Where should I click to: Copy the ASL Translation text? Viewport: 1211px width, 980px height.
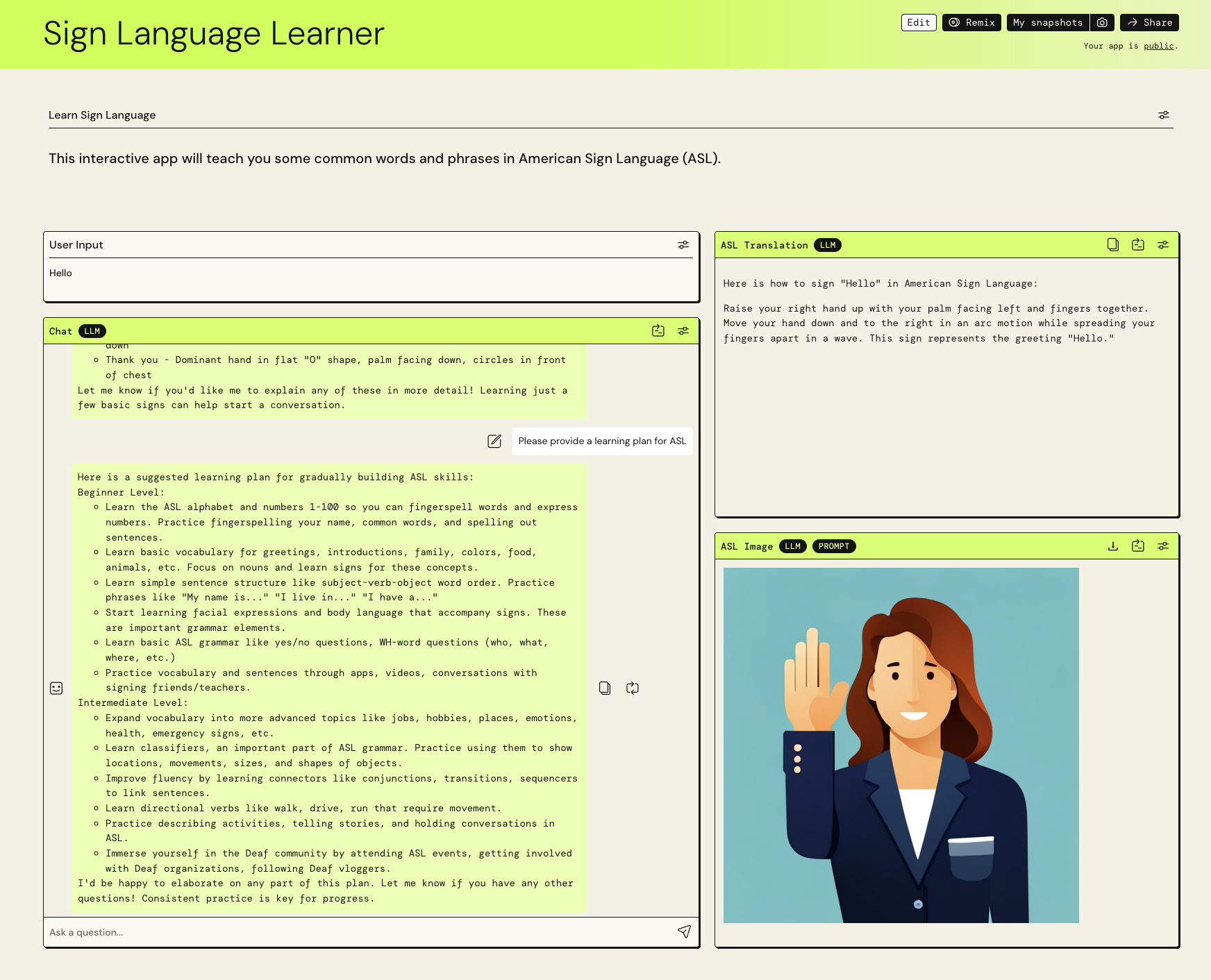pyautogui.click(x=1112, y=244)
